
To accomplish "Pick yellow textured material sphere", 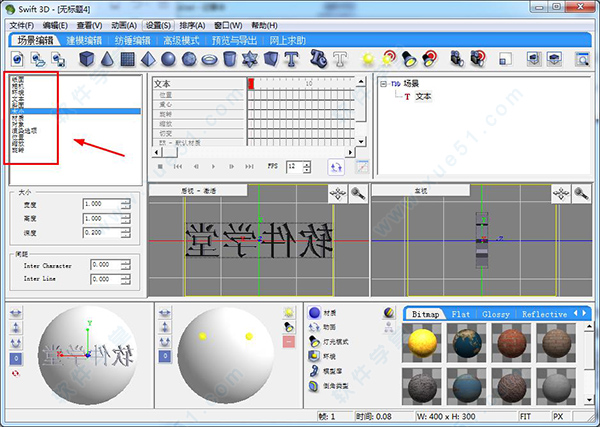I will (422, 343).
